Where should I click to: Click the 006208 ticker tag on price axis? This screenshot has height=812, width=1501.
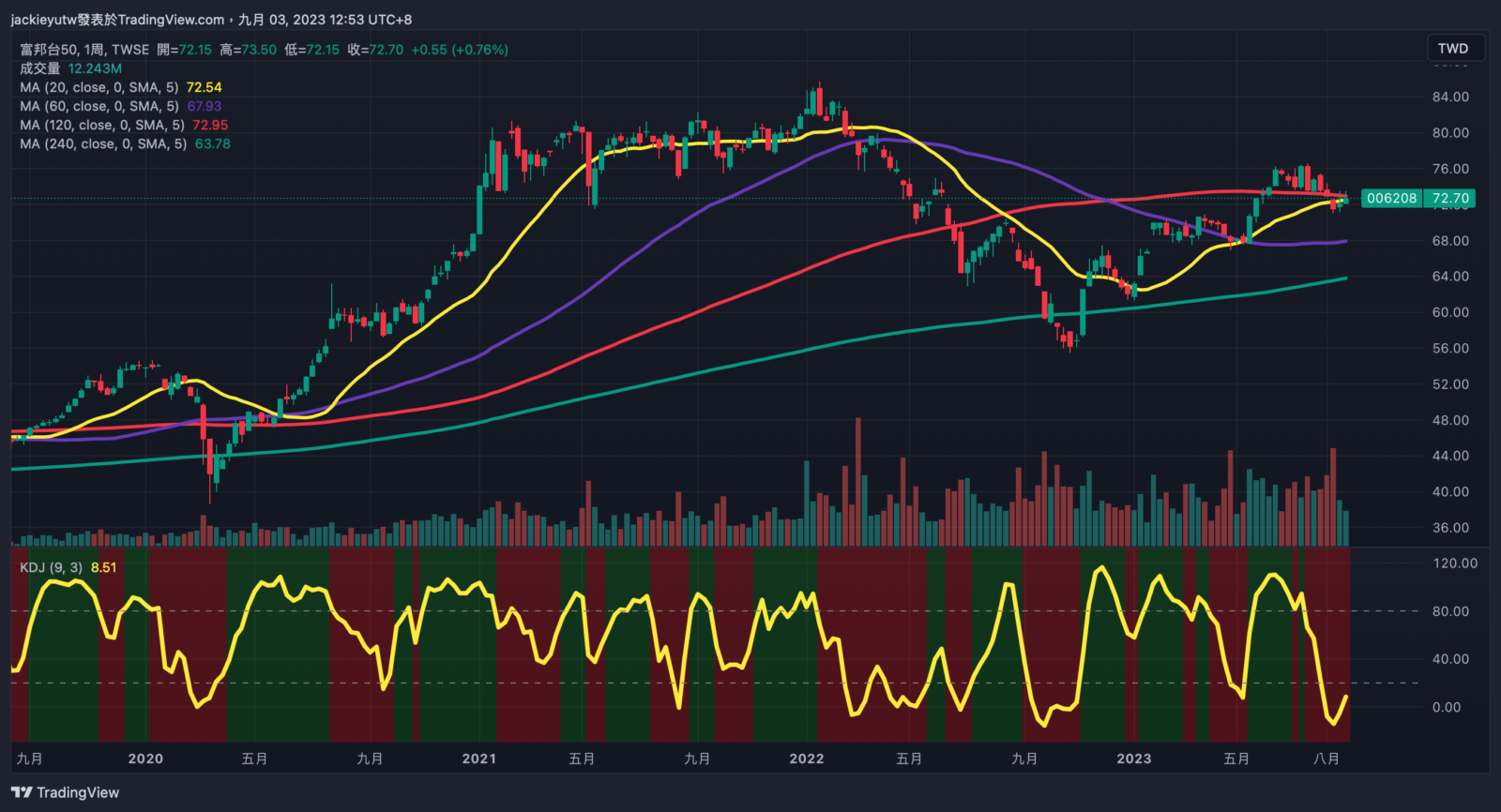[1391, 199]
